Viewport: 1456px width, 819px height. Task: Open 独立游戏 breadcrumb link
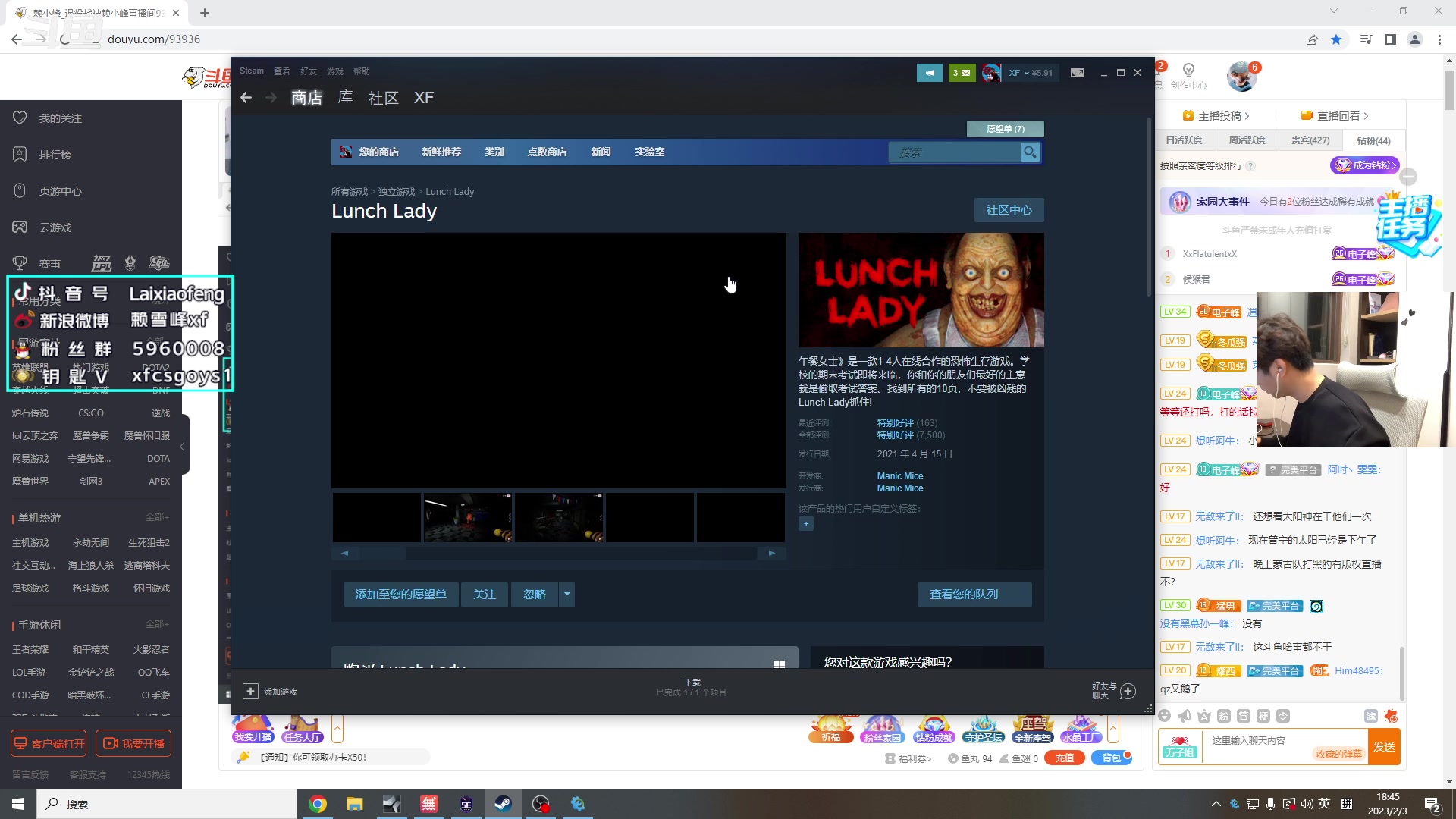pyautogui.click(x=397, y=192)
